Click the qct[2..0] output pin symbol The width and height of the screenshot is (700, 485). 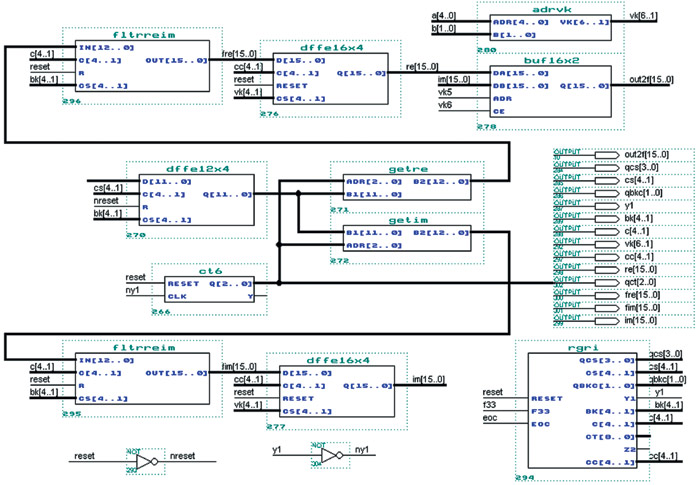point(607,283)
